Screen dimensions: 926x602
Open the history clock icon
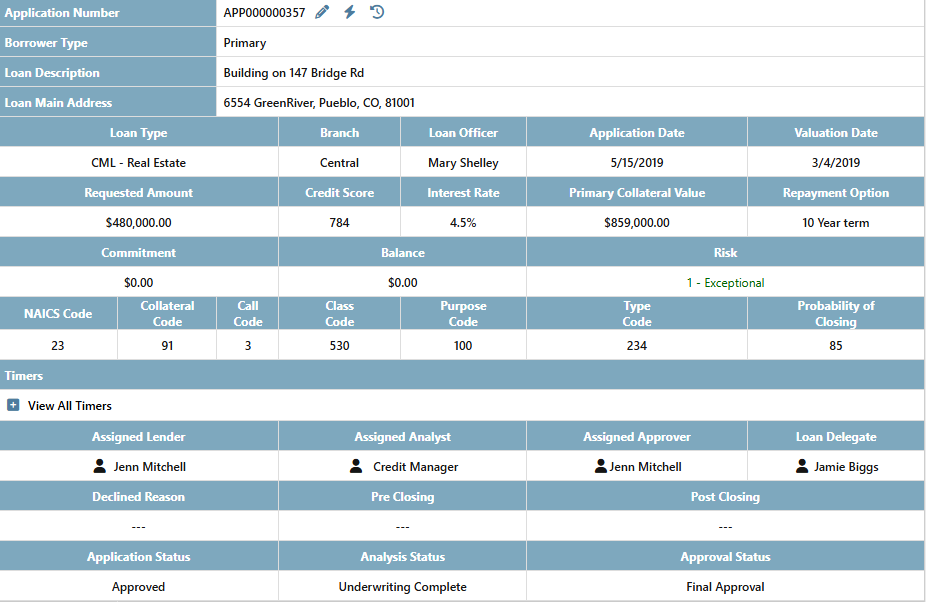pyautogui.click(x=377, y=12)
